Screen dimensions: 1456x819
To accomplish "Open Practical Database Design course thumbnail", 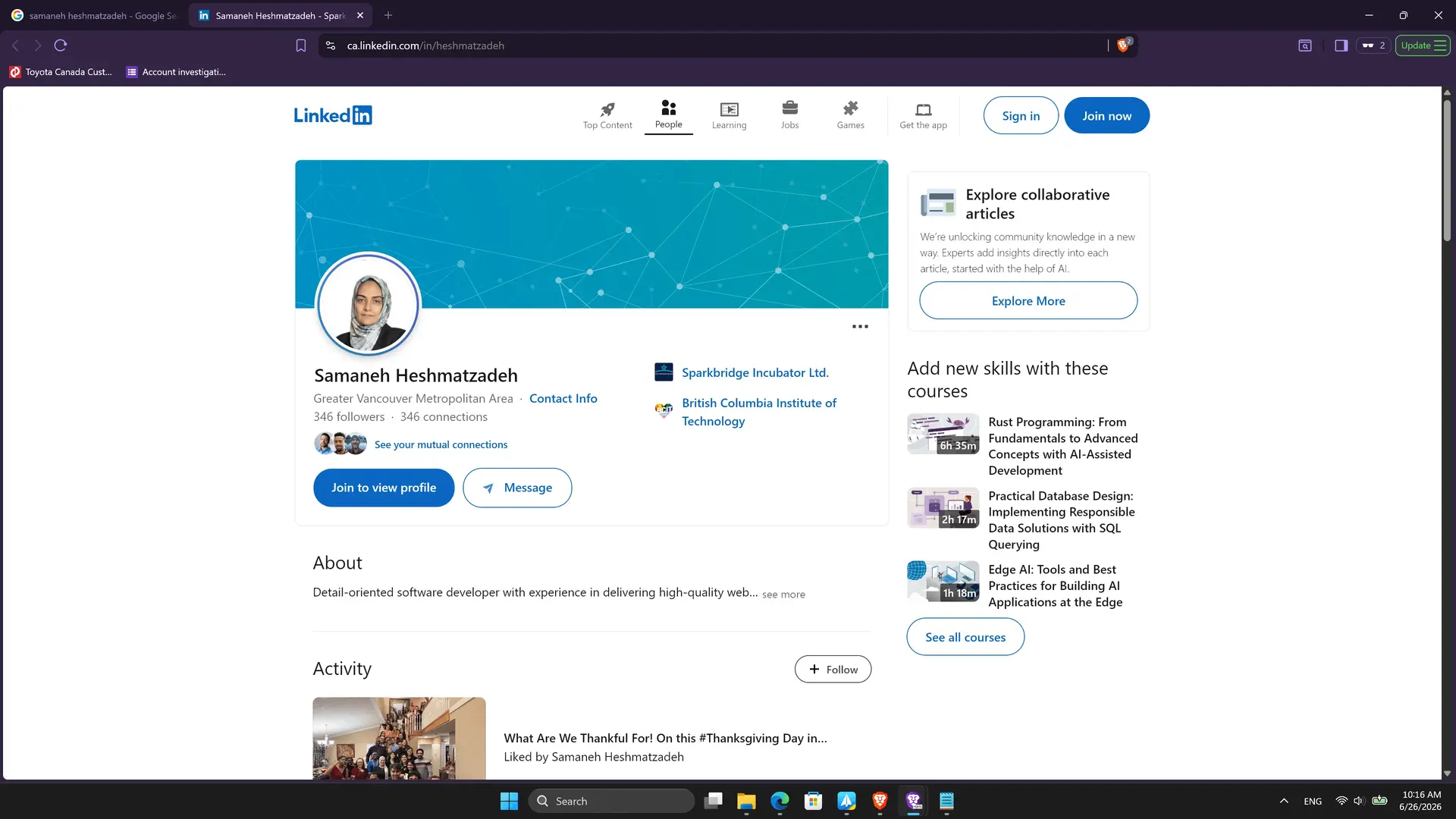I will [x=943, y=507].
